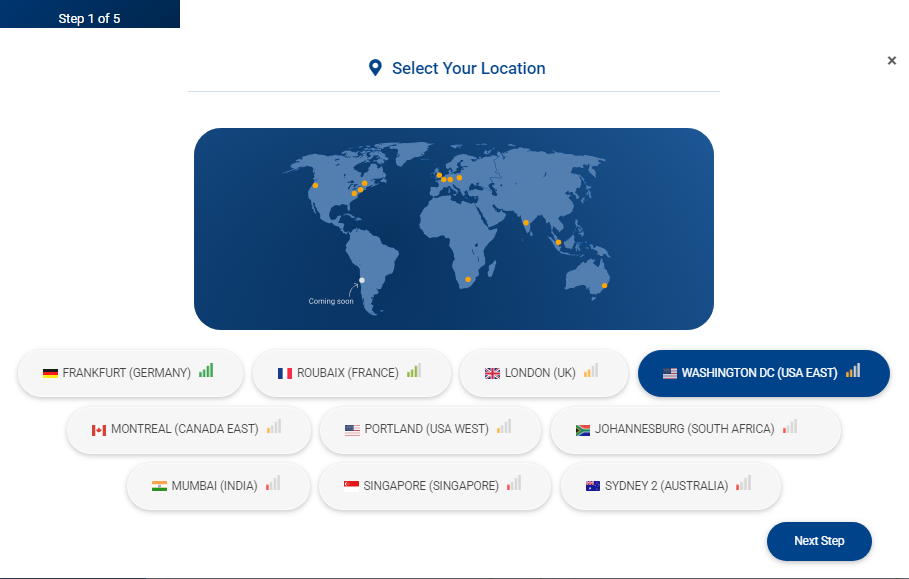Choose the Singapore (Singapore) location

(x=435, y=486)
